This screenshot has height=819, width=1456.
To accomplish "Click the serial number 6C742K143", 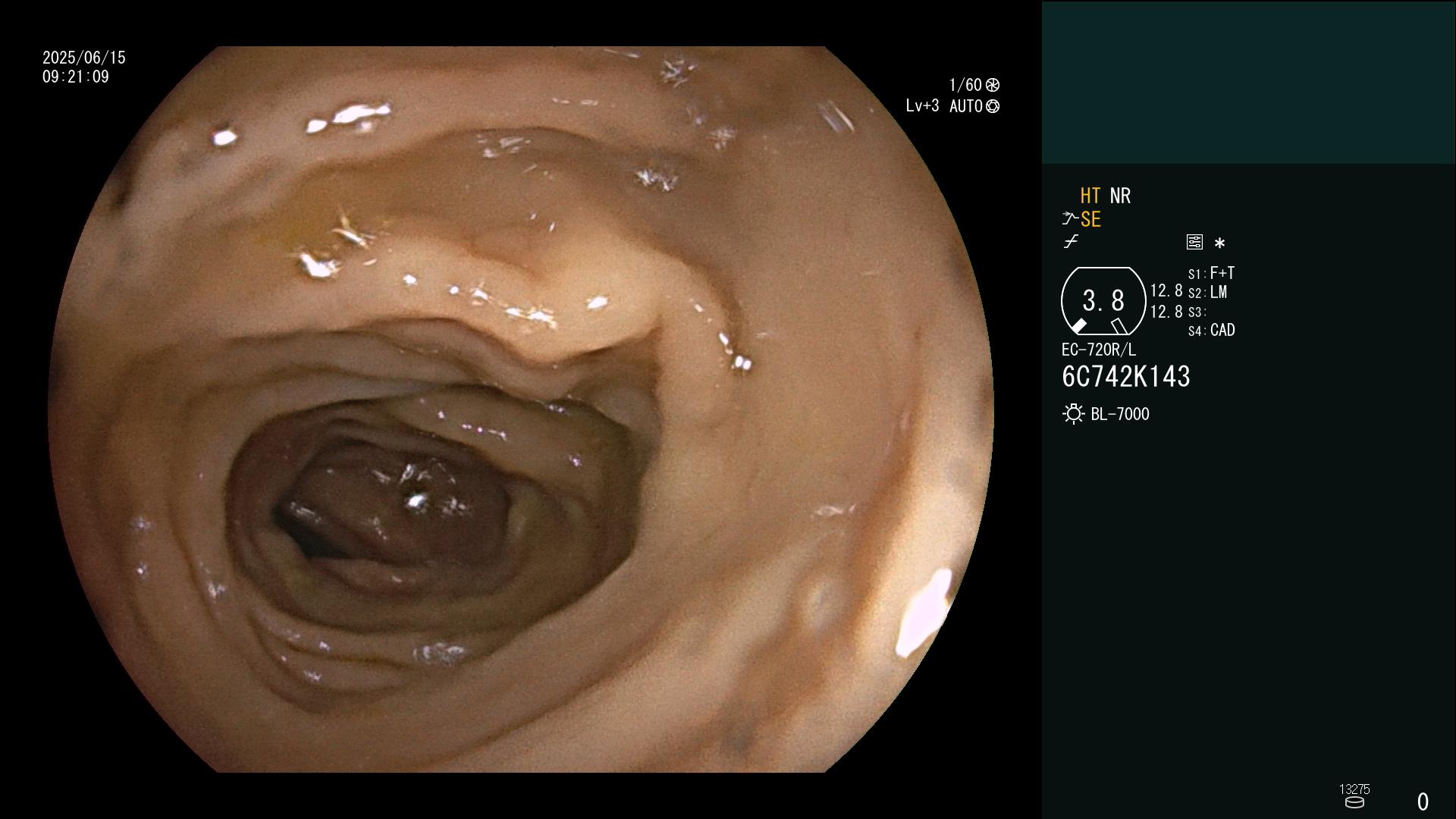I will 1126,377.
